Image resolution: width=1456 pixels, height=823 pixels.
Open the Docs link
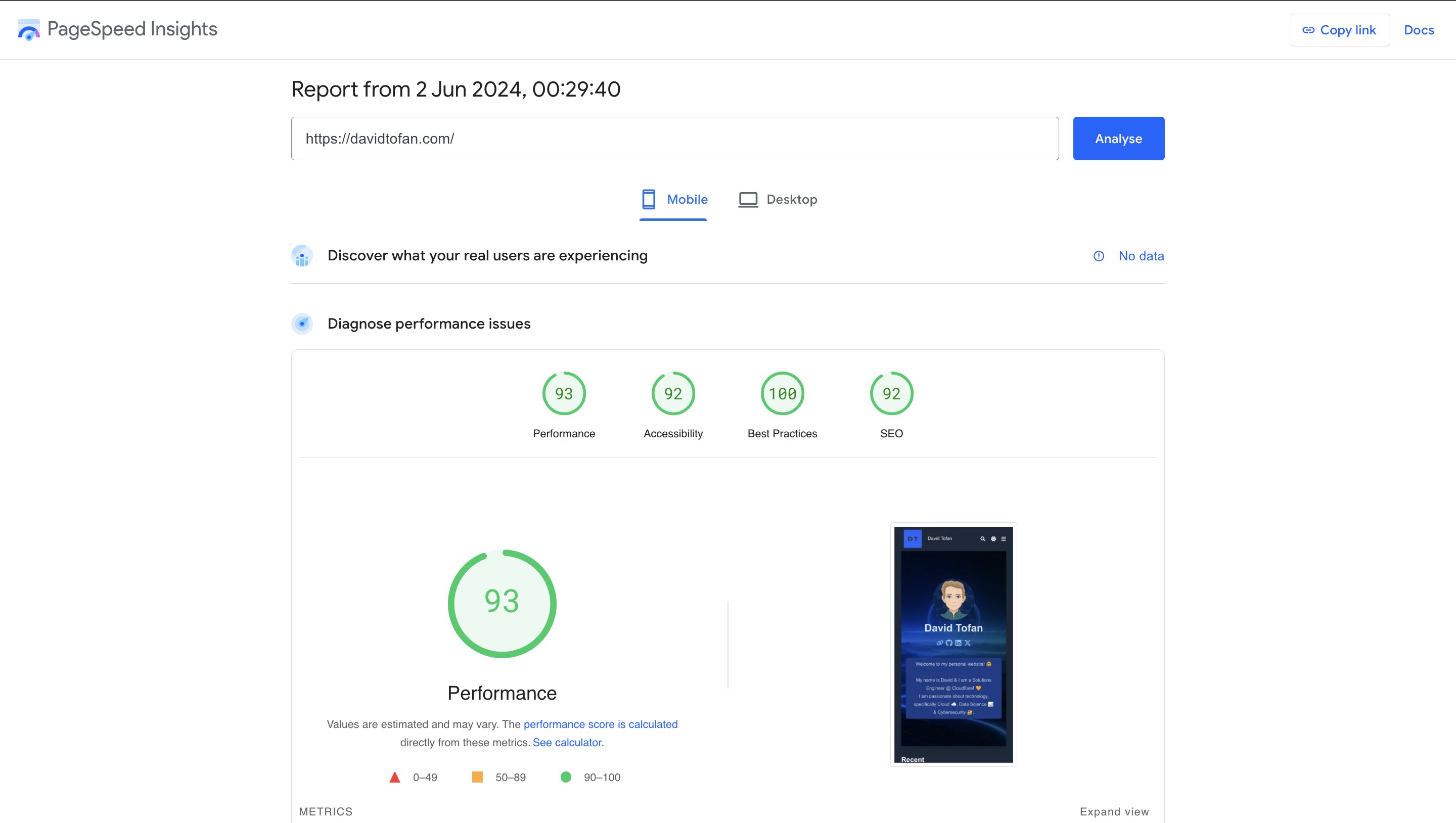(x=1419, y=30)
